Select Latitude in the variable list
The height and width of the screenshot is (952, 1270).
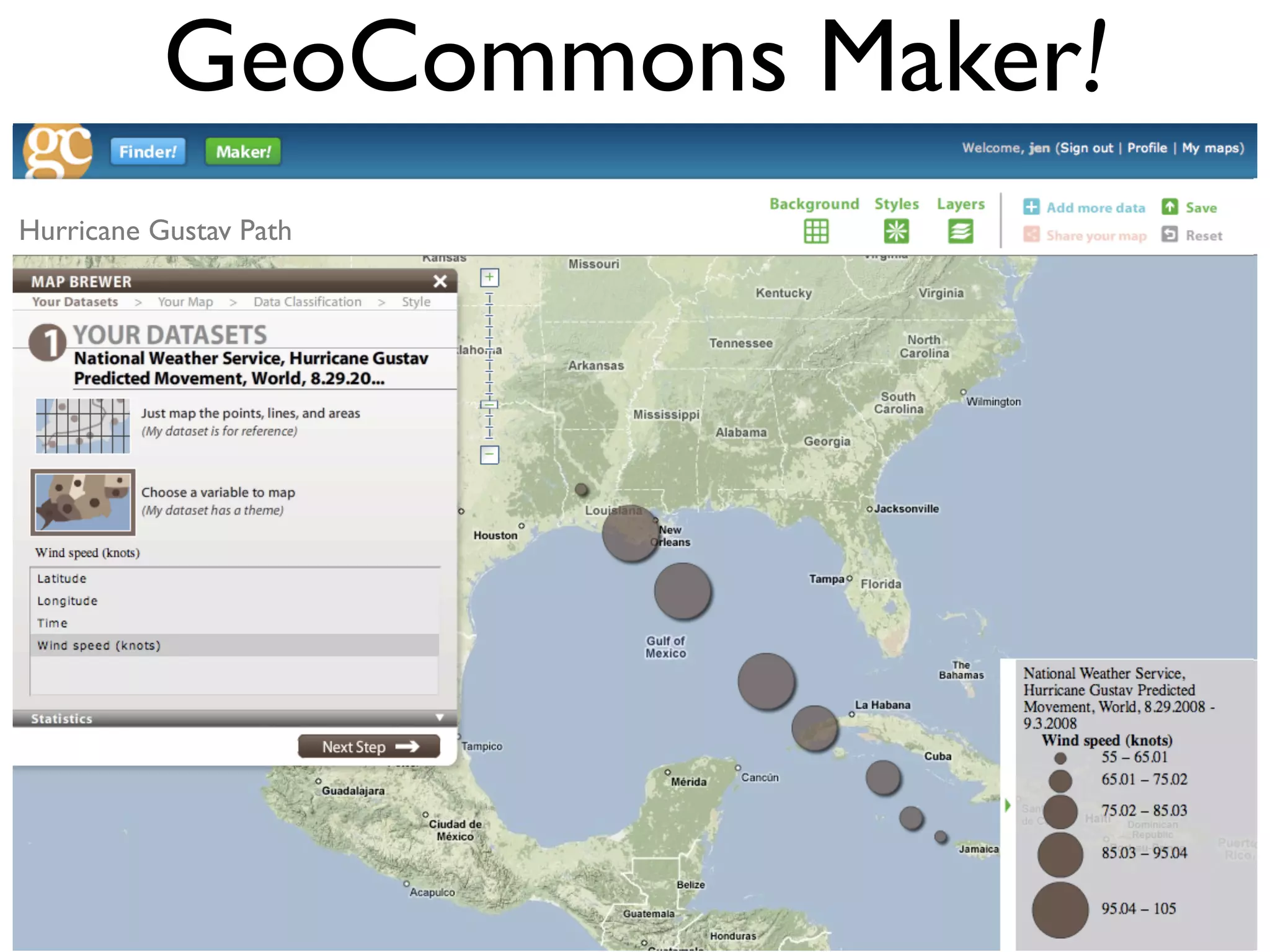(62, 579)
